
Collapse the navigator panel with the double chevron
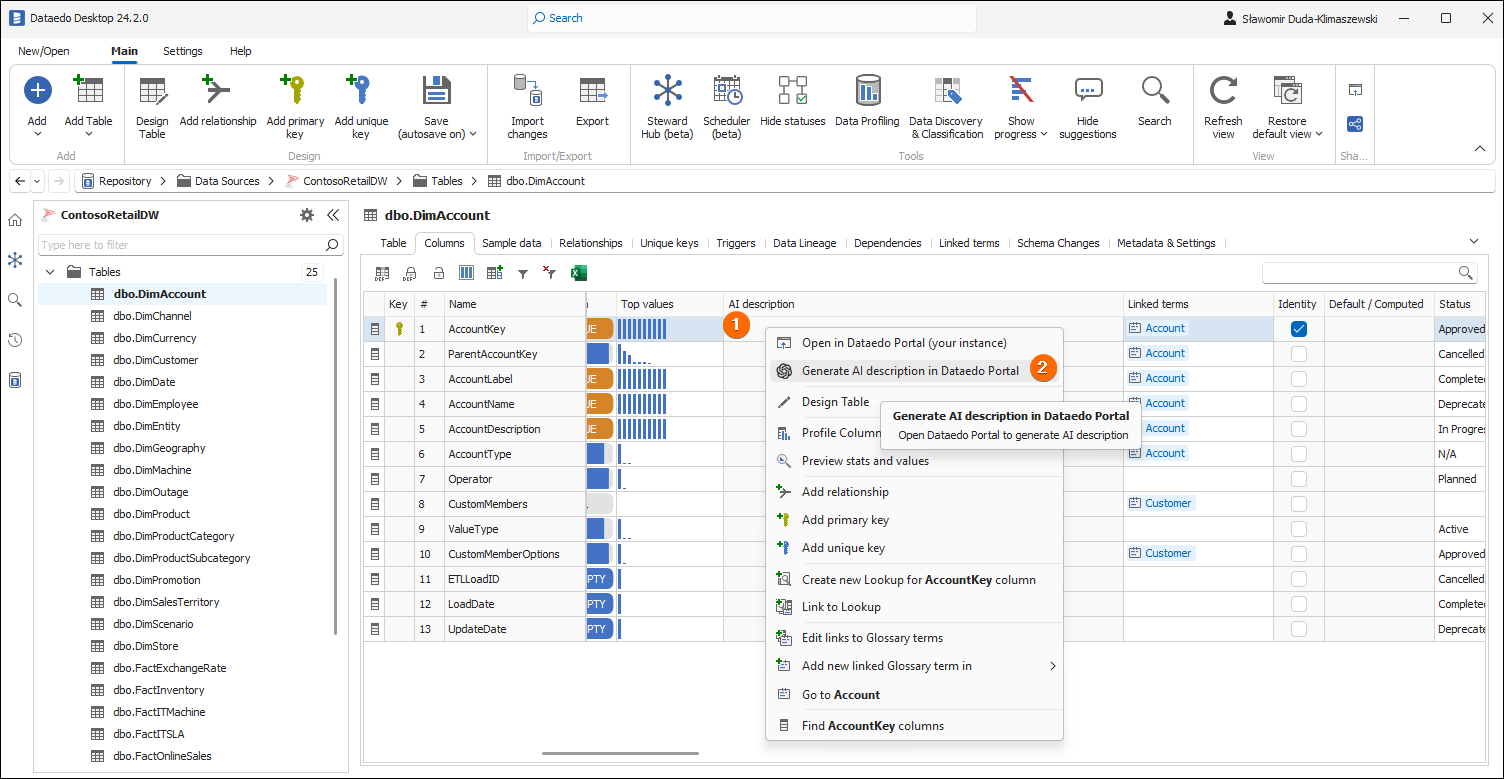(x=333, y=215)
